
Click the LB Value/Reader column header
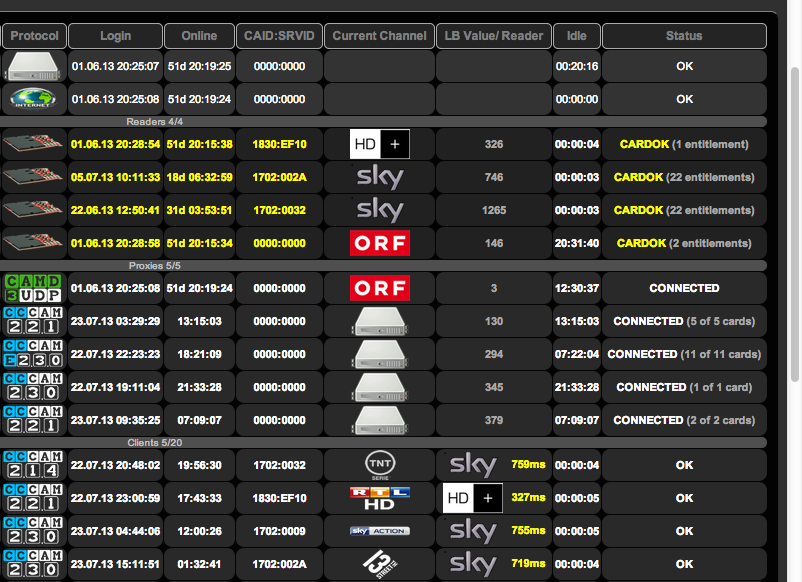(493, 36)
